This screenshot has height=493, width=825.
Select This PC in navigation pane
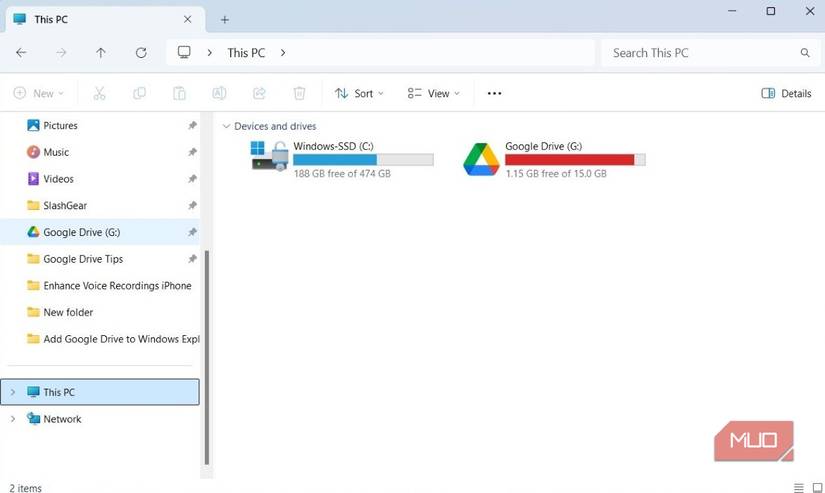click(100, 392)
